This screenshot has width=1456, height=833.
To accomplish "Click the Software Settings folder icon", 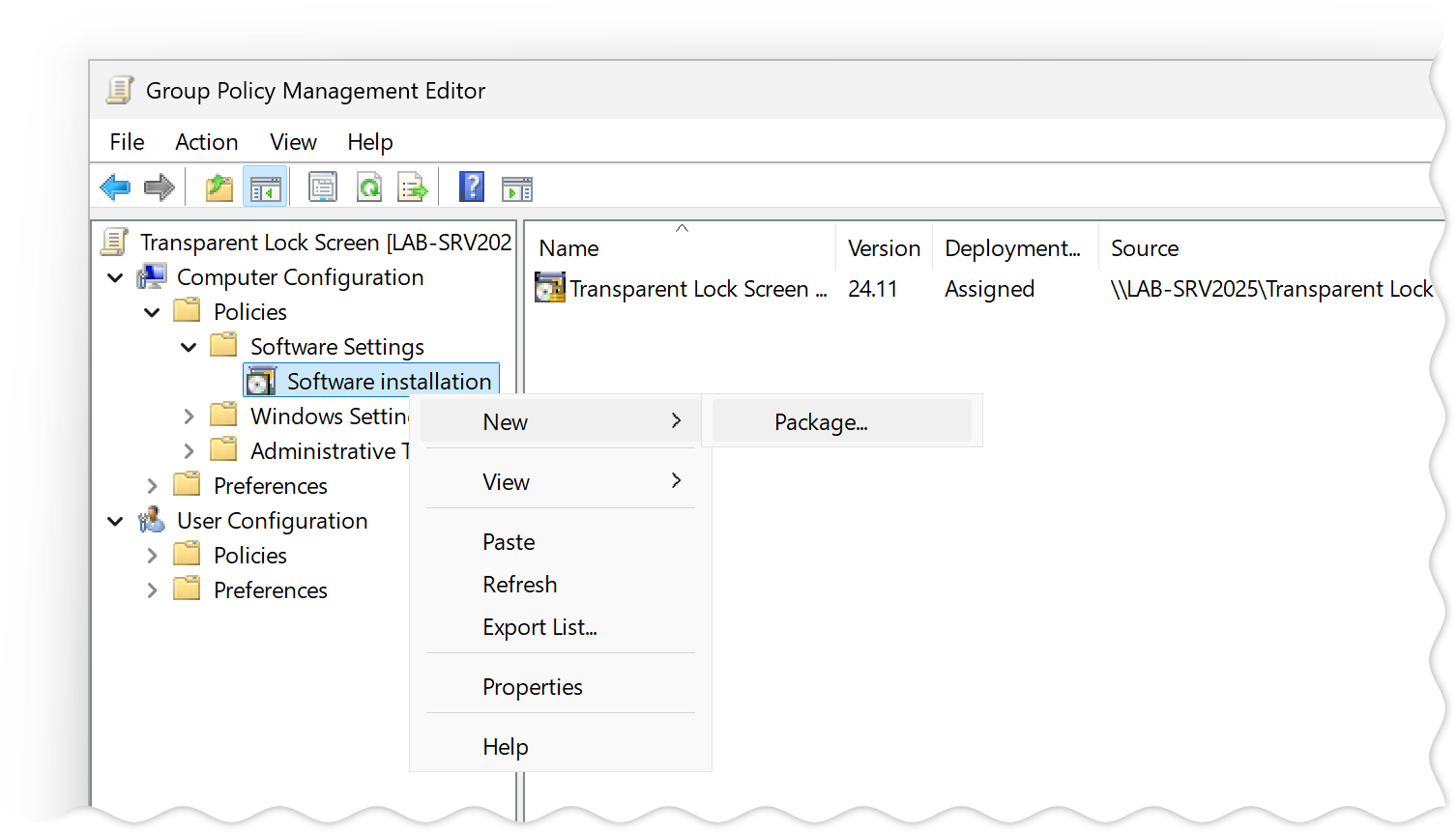I will [x=224, y=345].
